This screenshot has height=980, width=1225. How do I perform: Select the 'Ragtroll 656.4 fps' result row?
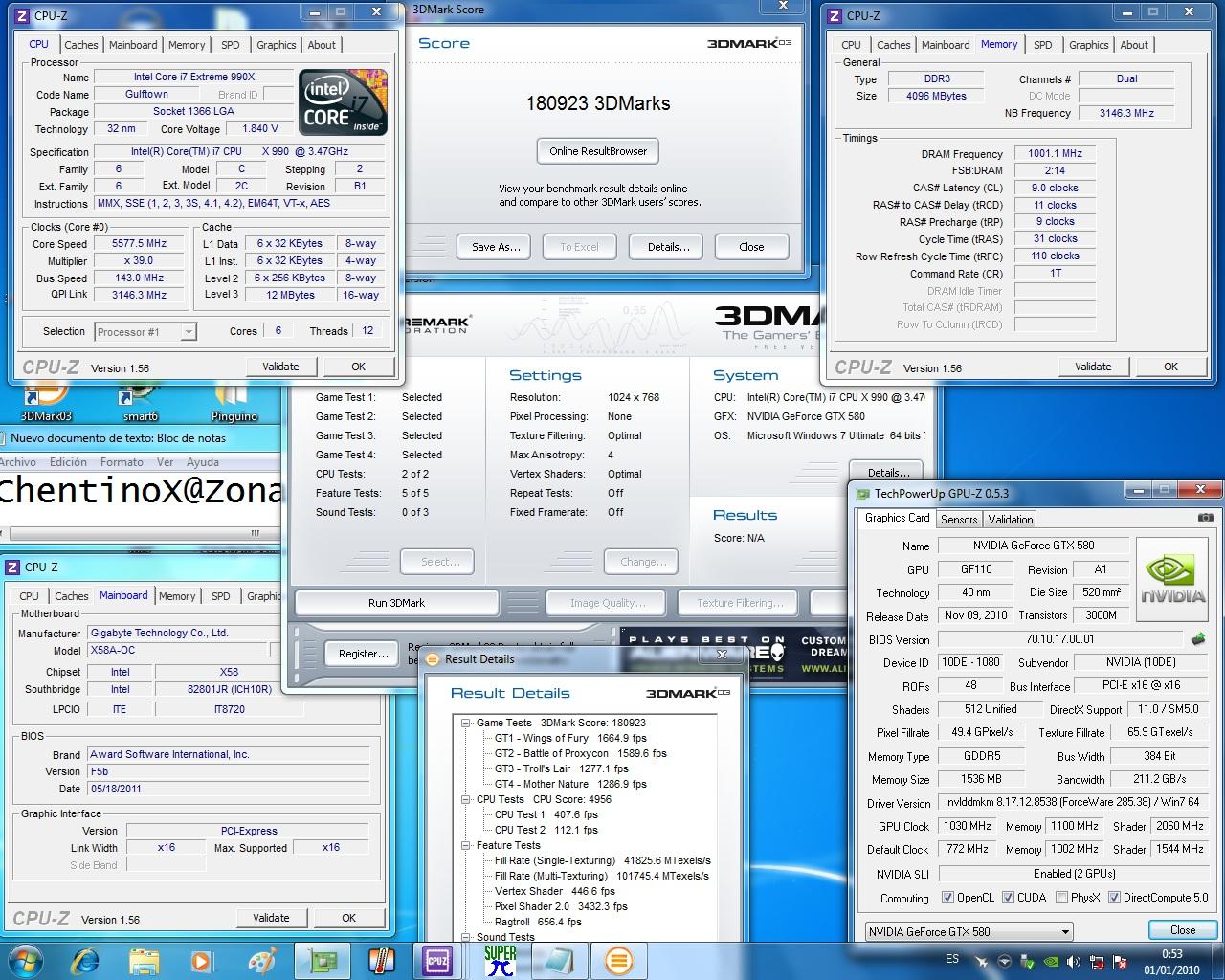coord(538,922)
